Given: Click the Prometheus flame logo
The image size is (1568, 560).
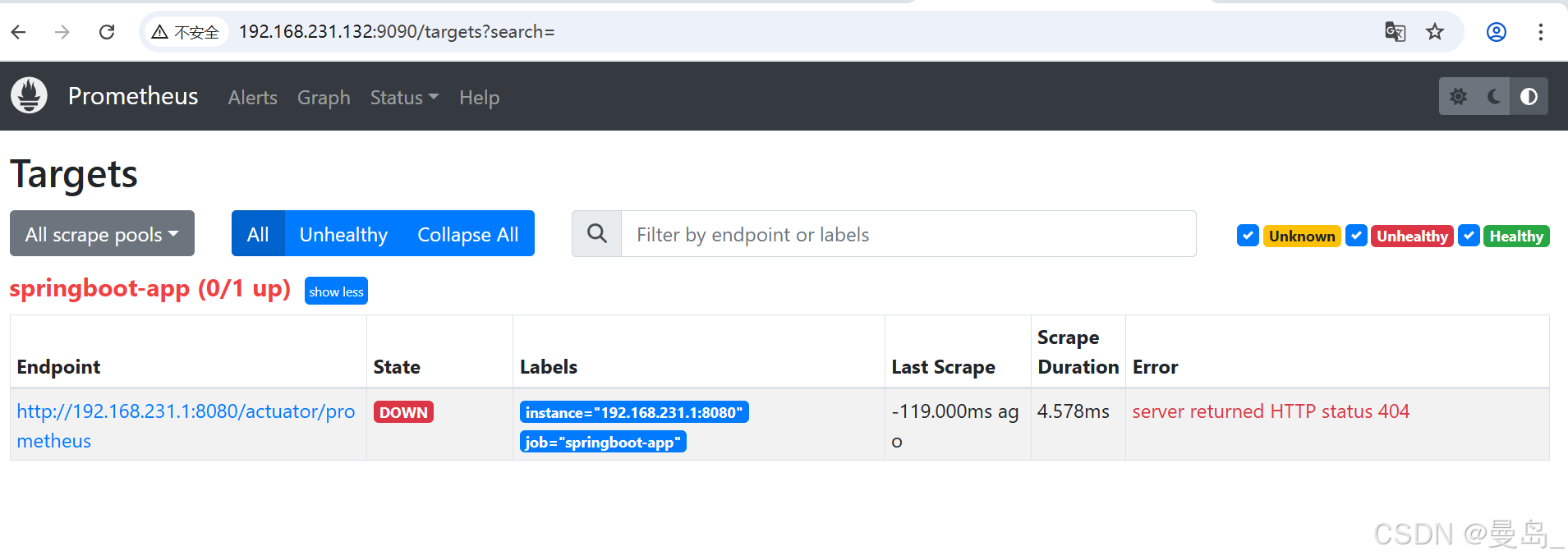Looking at the screenshot, I should (30, 96).
